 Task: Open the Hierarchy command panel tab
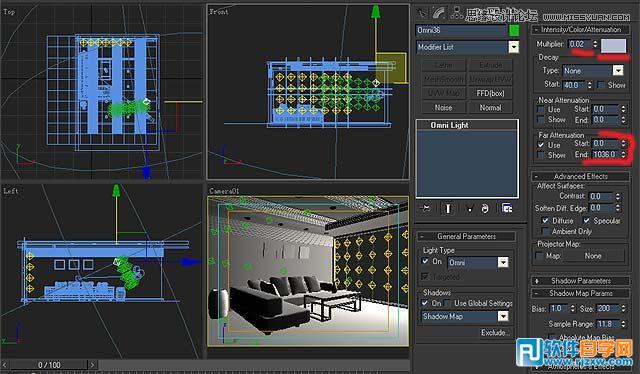(x=456, y=13)
